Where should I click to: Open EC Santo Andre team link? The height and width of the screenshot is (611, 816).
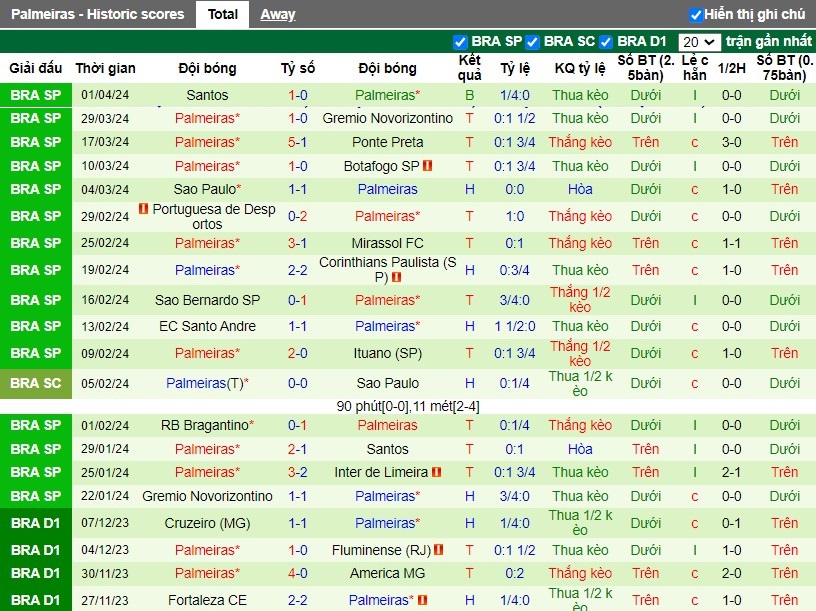(207, 326)
